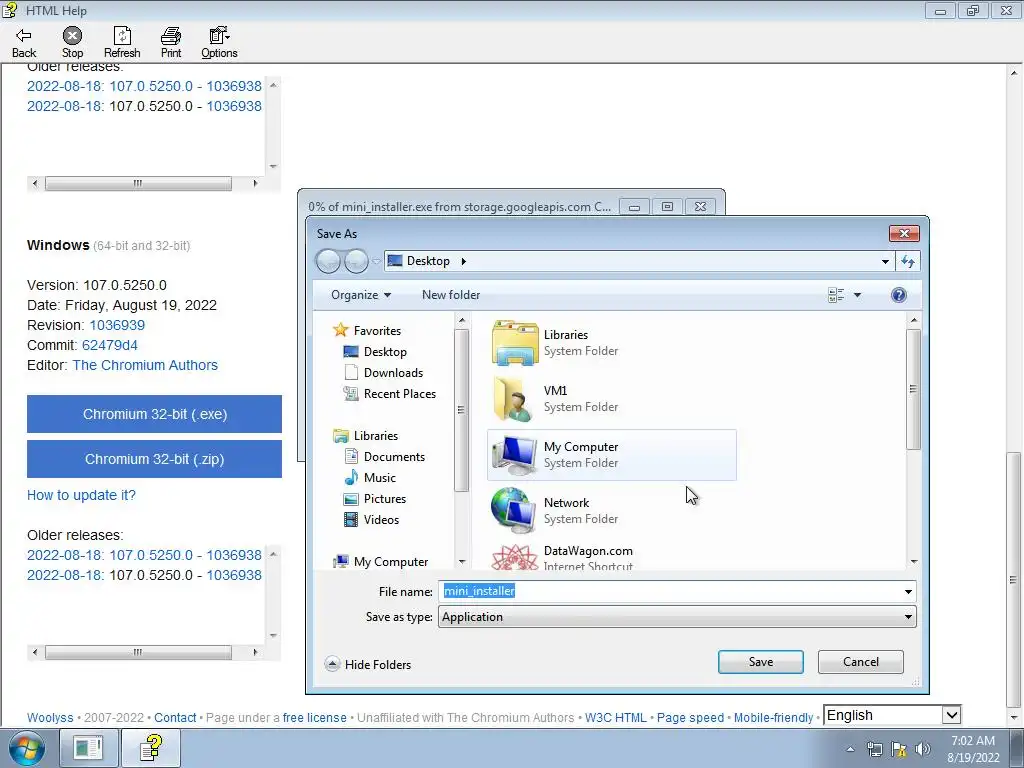Click the Woolyss footer link
This screenshot has height=768, width=1024.
coord(50,718)
